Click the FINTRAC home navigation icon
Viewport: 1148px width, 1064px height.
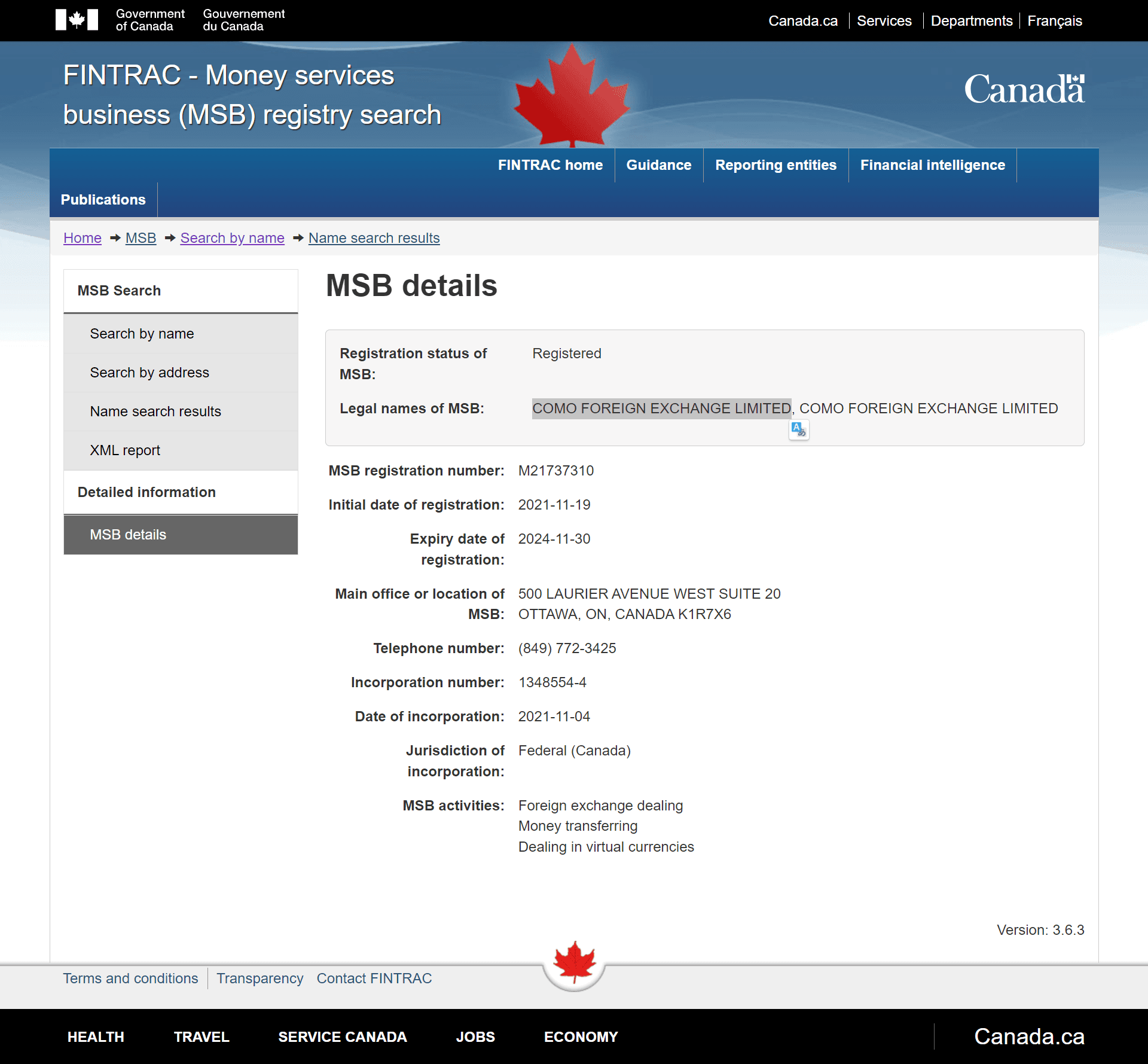point(550,164)
